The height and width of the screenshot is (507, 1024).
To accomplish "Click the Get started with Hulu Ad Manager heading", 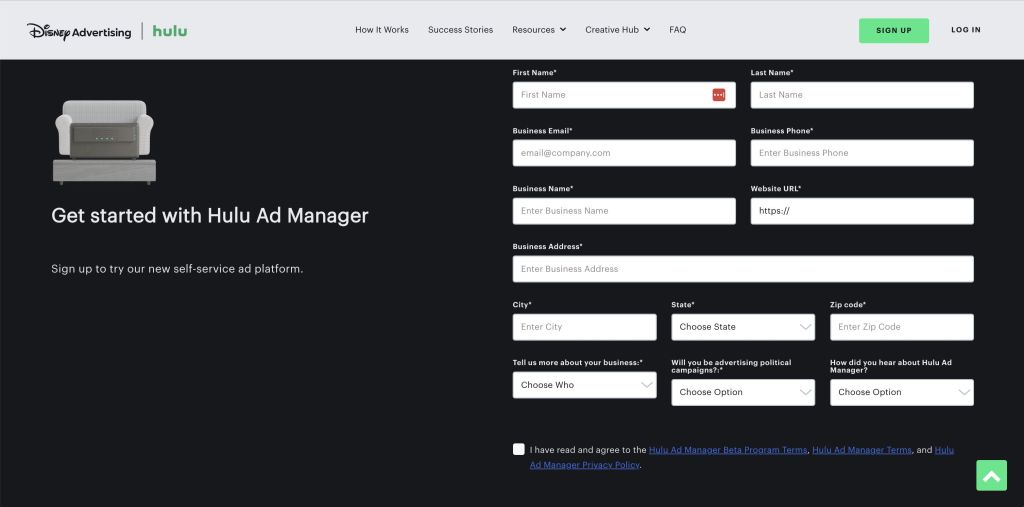I will (x=210, y=216).
